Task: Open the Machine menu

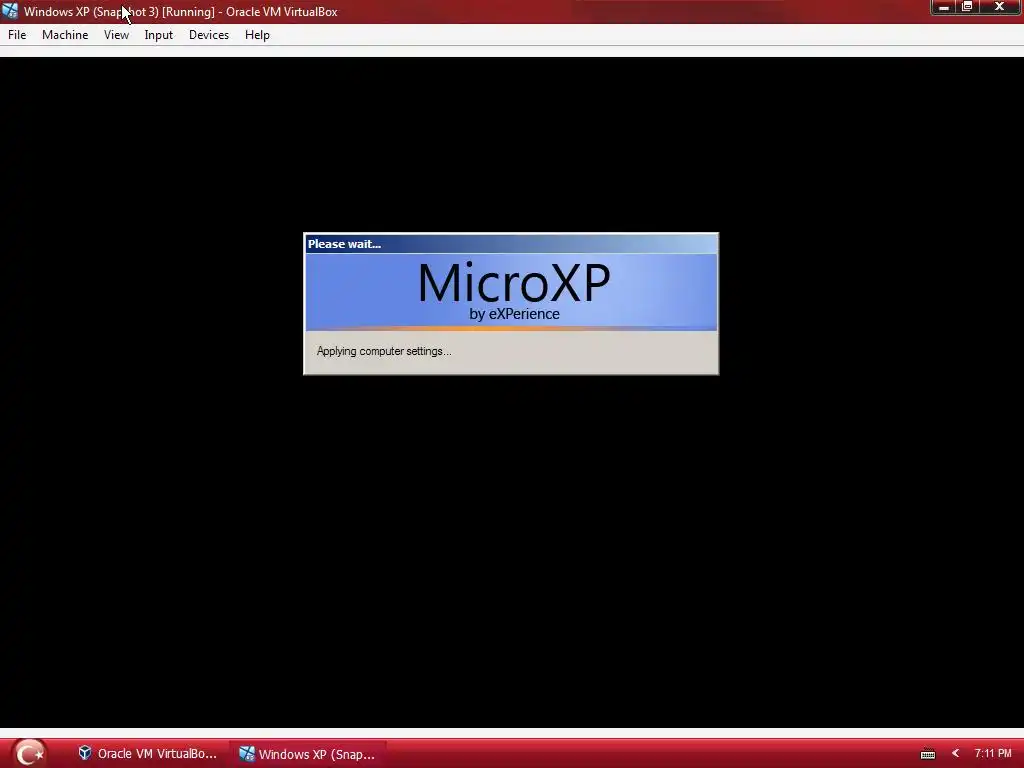Action: 65,35
